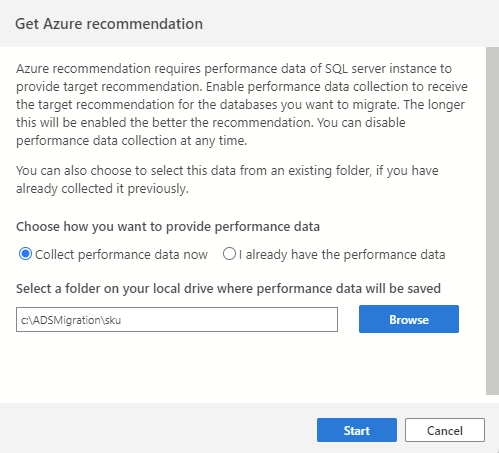Screen dimensions: 499x453
Task: Cancel the Azure recommendation dialog
Action: click(445, 430)
